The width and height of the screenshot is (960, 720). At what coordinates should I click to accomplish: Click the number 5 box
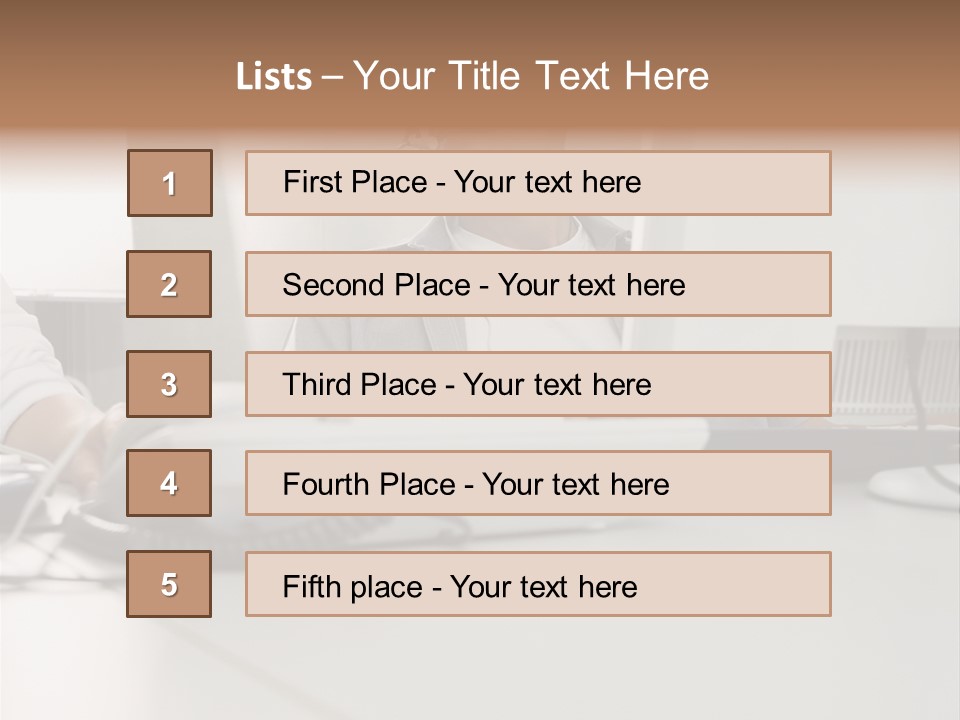[x=169, y=584]
